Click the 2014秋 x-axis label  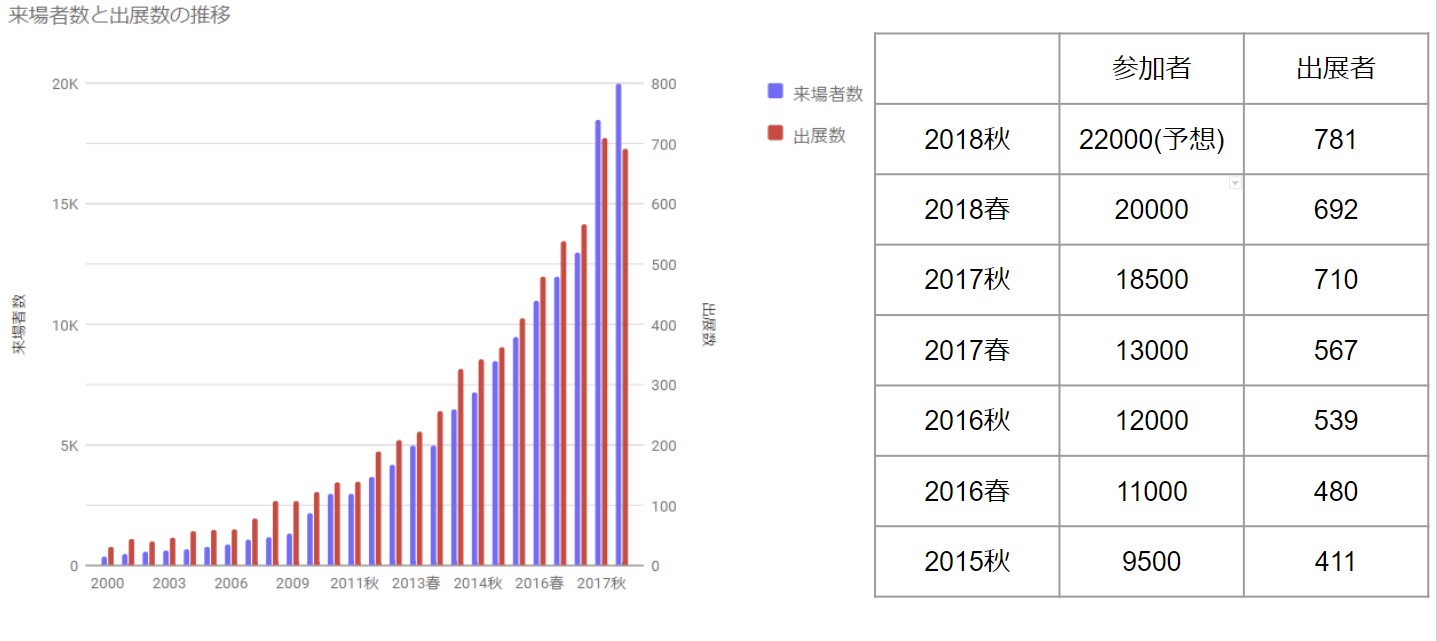[x=478, y=583]
